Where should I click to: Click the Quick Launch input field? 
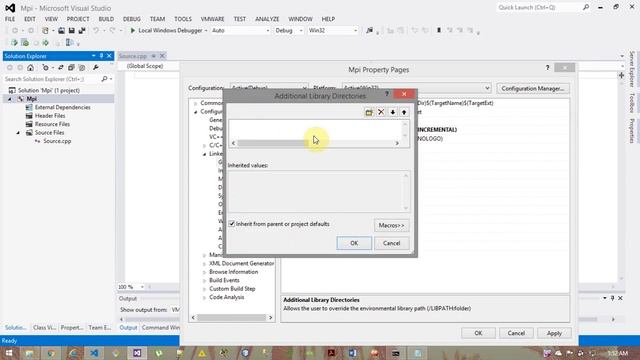pos(539,7)
